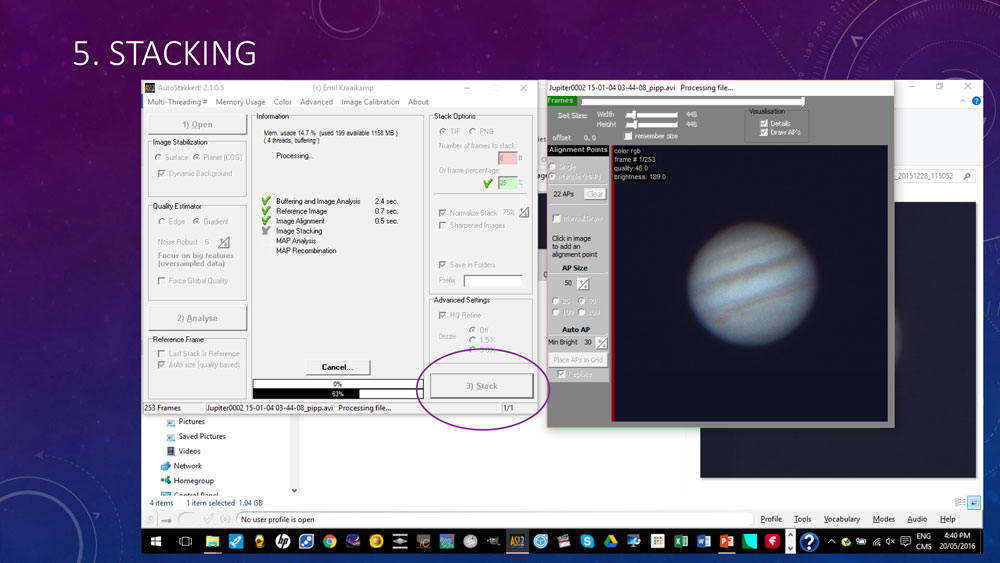The height and width of the screenshot is (563, 1000).
Task: Open the Memory Usage menu
Action: 240,102
